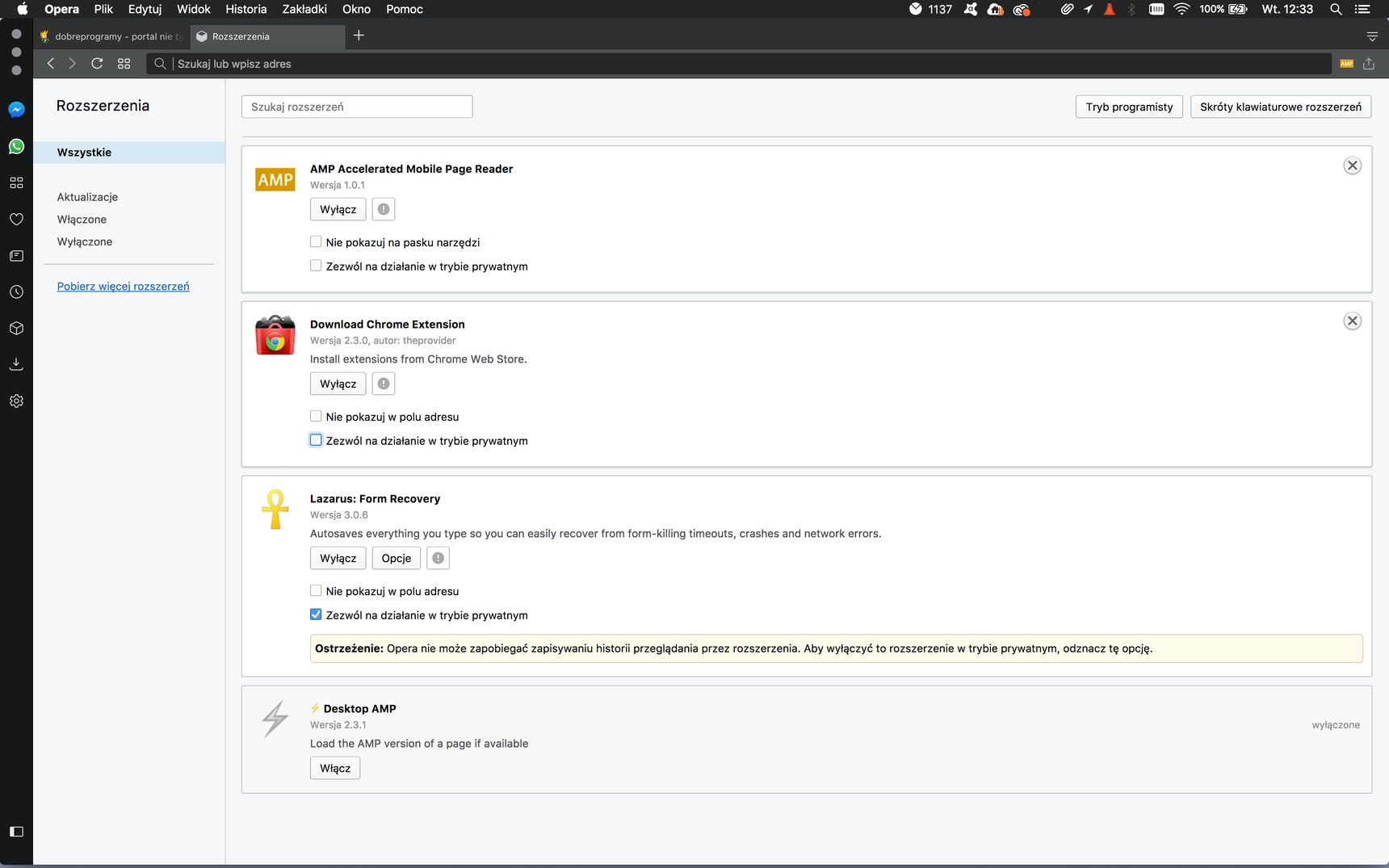Viewport: 1389px width, 868px height.
Task: Disable Lazarus with Wyłącz button
Action: pos(338,558)
